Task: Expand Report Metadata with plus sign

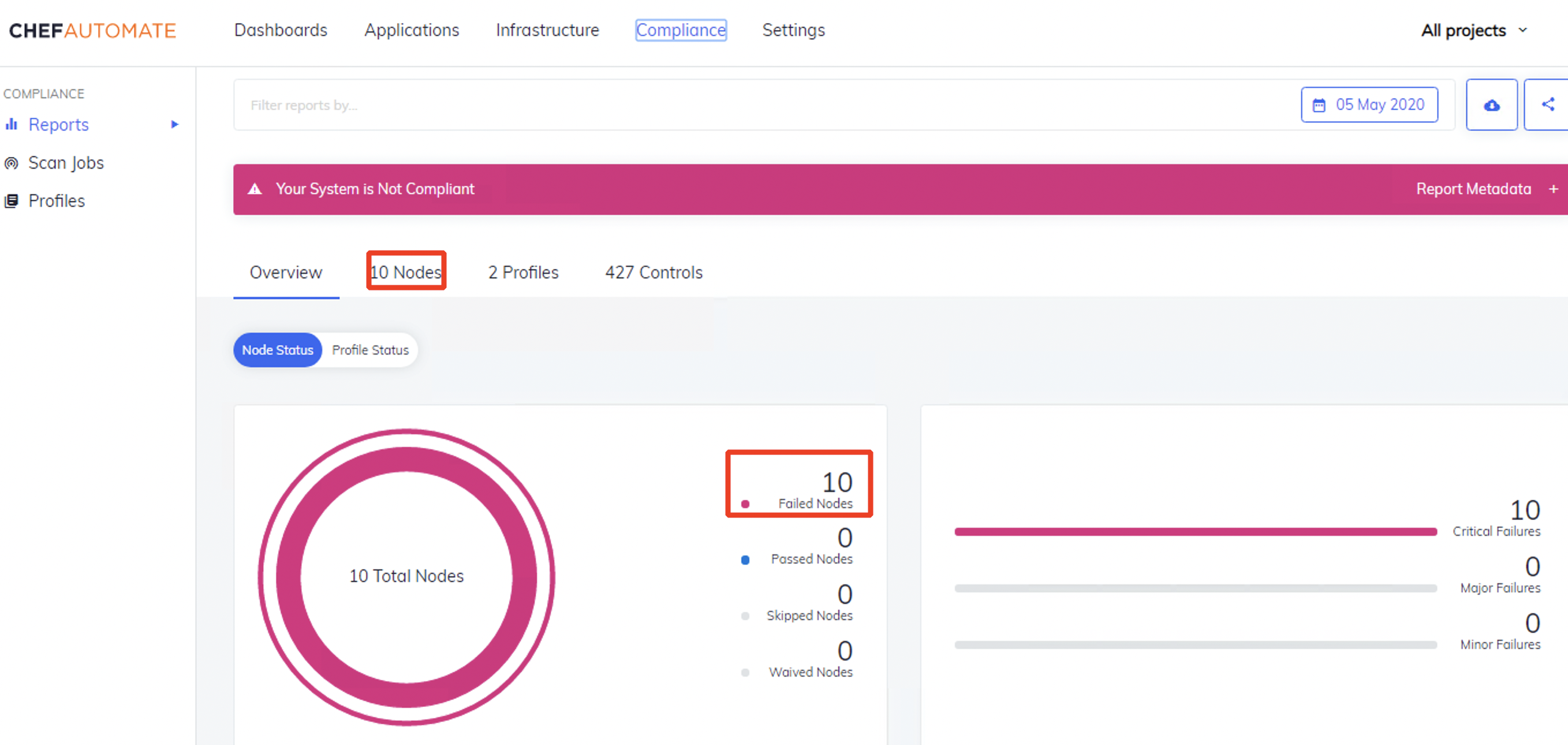Action: [x=1553, y=189]
